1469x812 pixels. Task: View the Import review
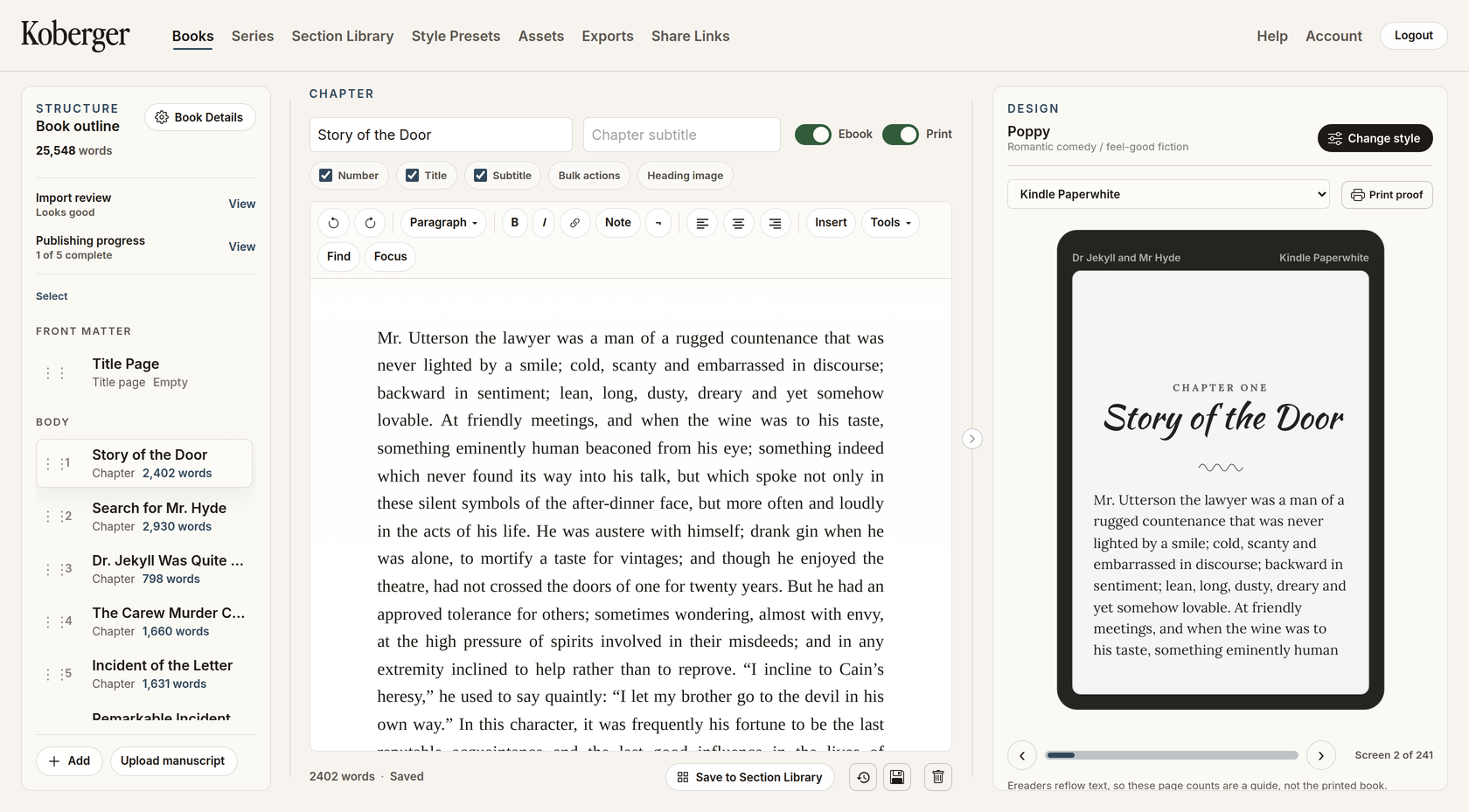click(242, 204)
